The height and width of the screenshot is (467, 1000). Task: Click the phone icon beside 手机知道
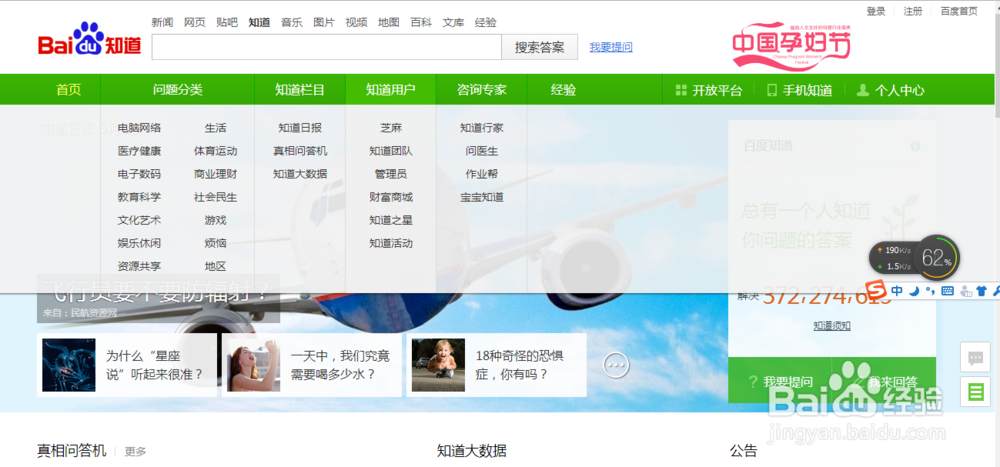[x=772, y=90]
